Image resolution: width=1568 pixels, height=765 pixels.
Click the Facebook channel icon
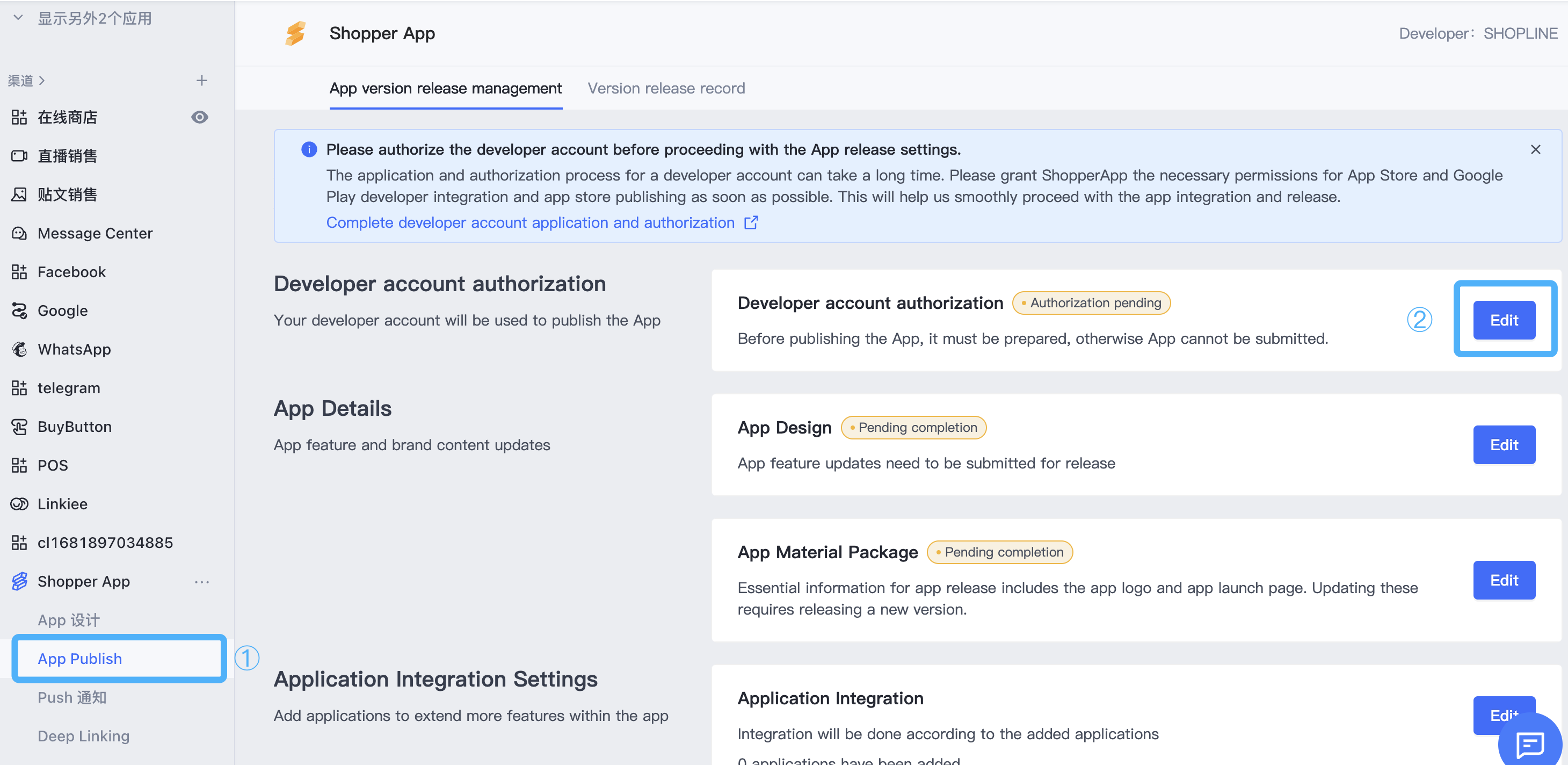coord(19,272)
